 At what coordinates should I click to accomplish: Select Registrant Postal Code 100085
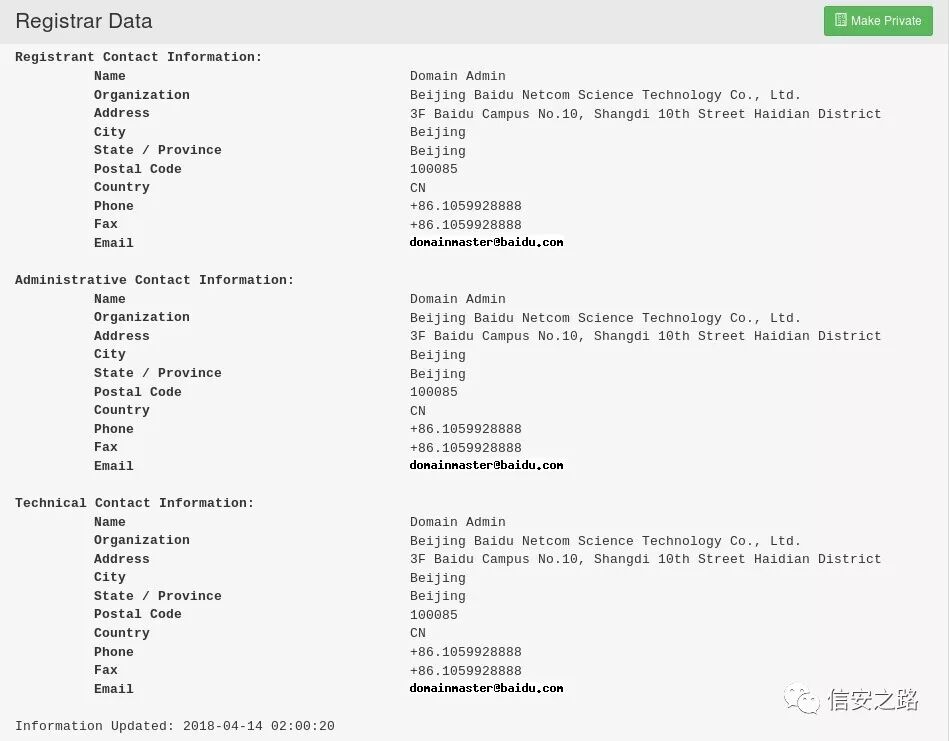[x=433, y=169]
